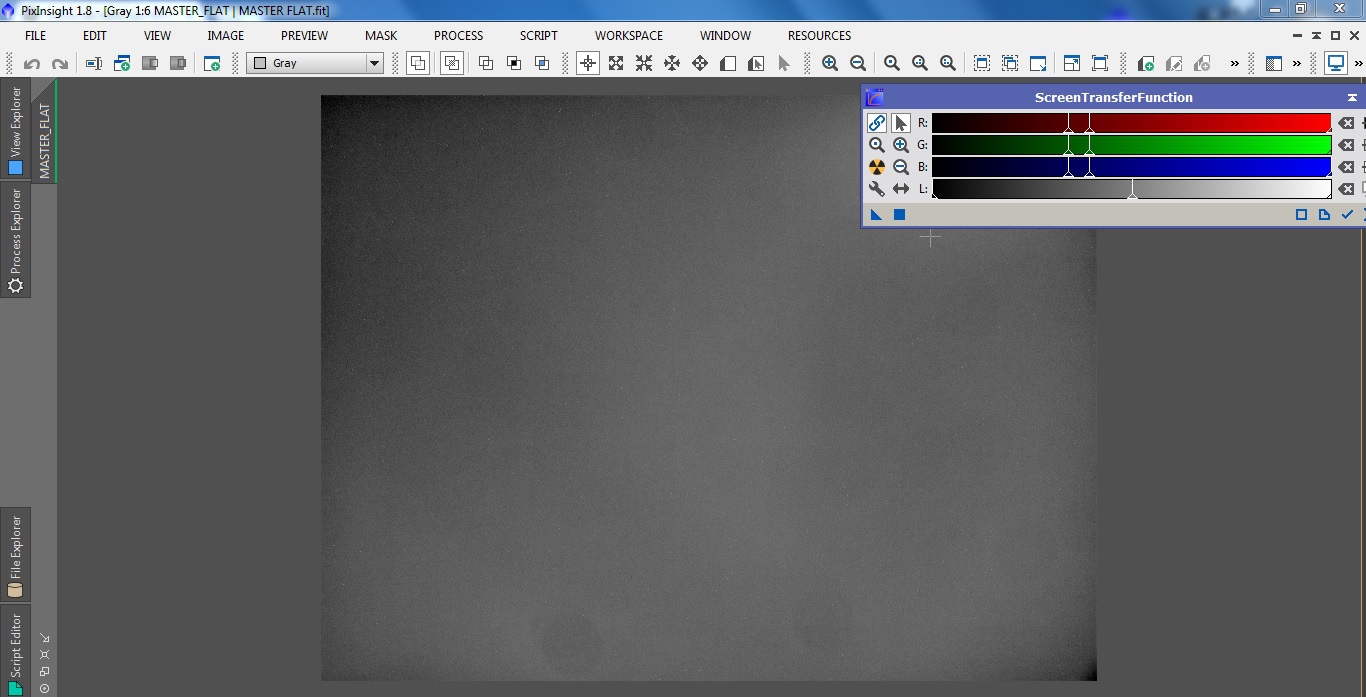Click the inward-arrows shrink view icon

644,63
